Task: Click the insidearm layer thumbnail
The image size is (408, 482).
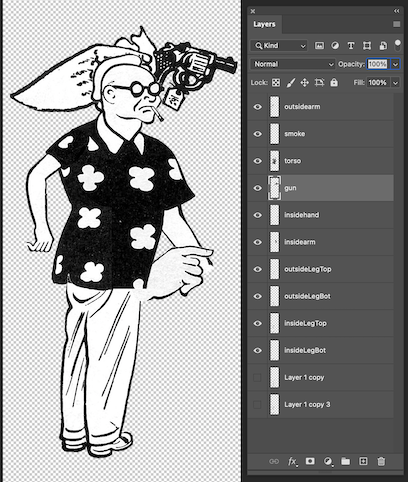Action: pyautogui.click(x=274, y=242)
